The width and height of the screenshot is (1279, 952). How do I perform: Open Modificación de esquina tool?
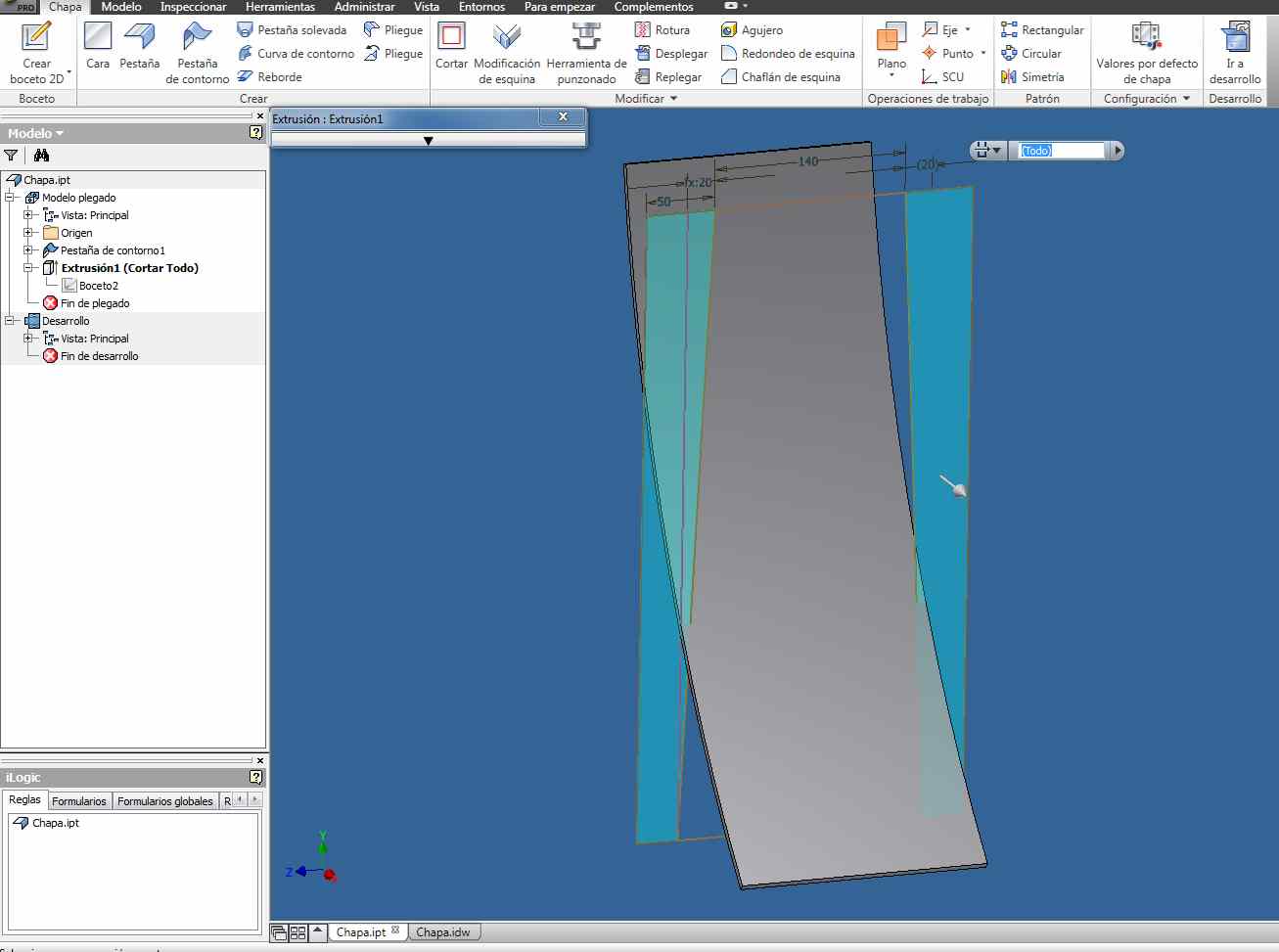507,52
